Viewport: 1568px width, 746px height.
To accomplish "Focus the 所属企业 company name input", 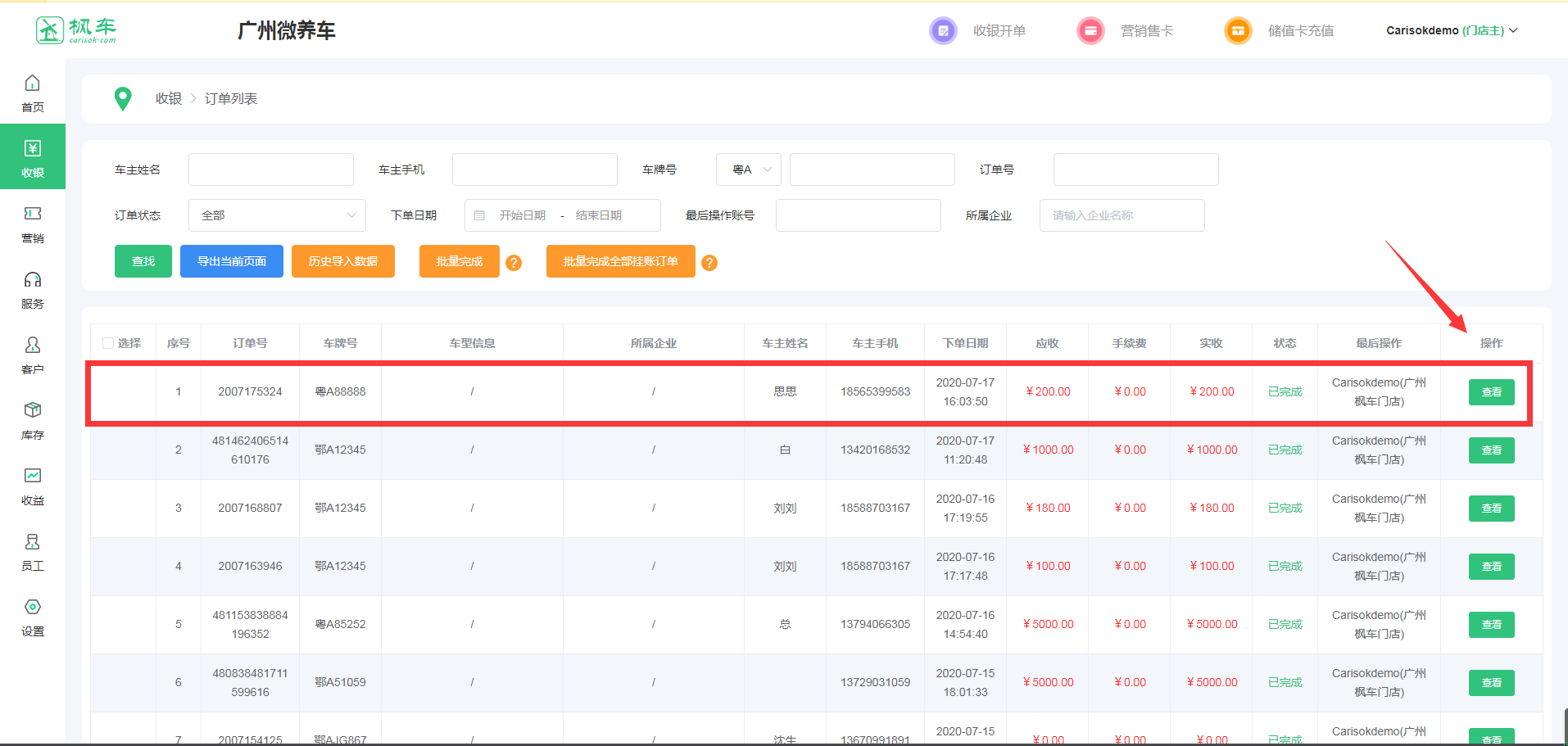I will click(x=1122, y=215).
